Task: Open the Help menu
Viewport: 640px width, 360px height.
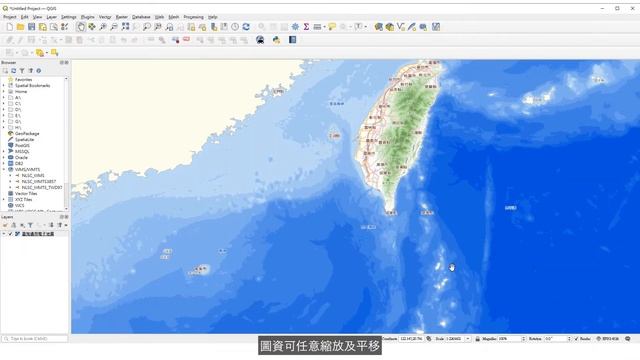Action: pyautogui.click(x=213, y=17)
